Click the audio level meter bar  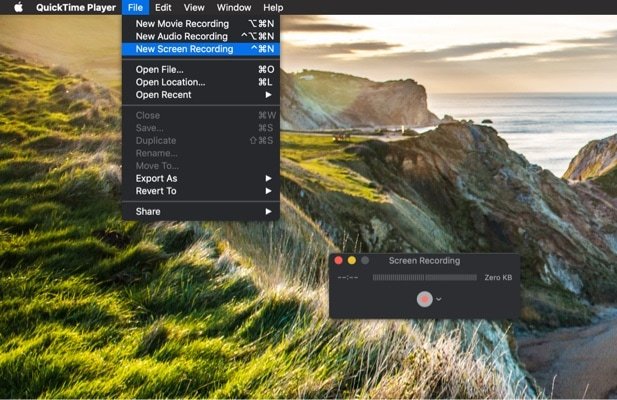[x=425, y=278]
